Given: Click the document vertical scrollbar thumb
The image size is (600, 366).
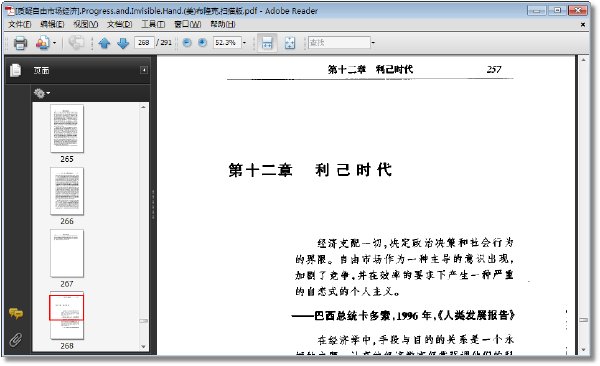Looking at the screenshot, I should [583, 320].
